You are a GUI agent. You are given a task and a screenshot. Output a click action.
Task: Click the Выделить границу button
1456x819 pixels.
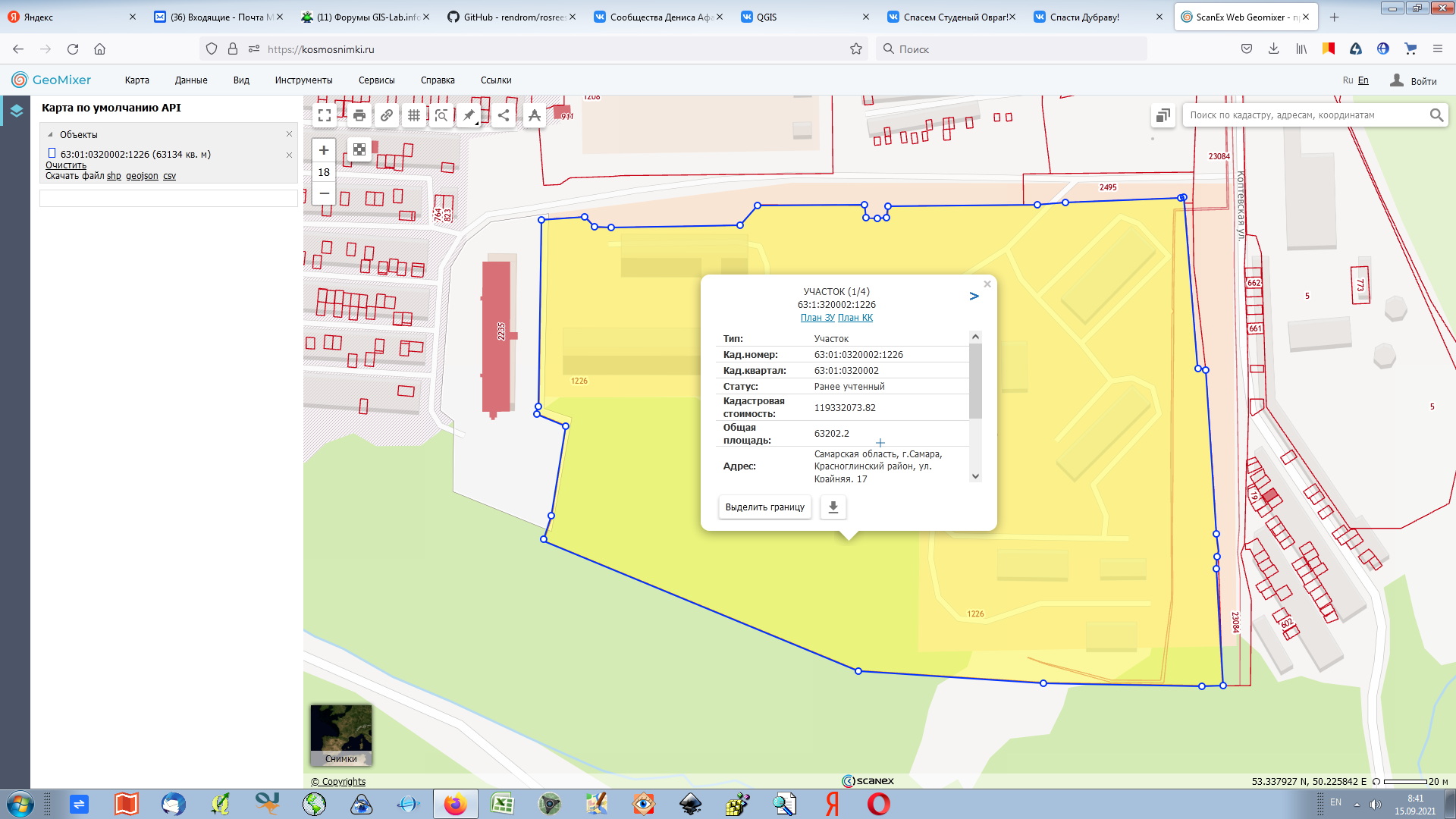point(764,507)
